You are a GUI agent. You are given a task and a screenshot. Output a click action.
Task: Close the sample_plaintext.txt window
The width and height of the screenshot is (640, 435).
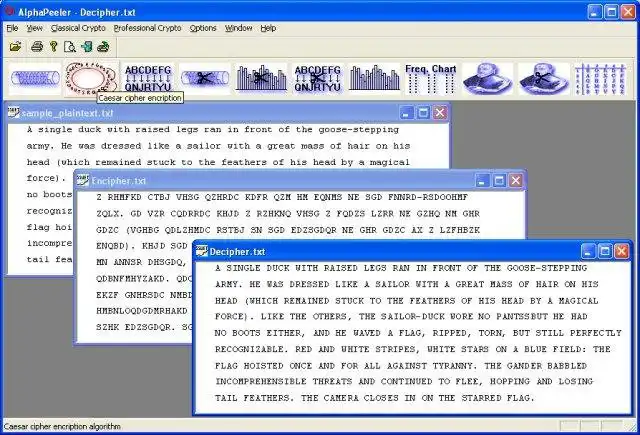(440, 113)
